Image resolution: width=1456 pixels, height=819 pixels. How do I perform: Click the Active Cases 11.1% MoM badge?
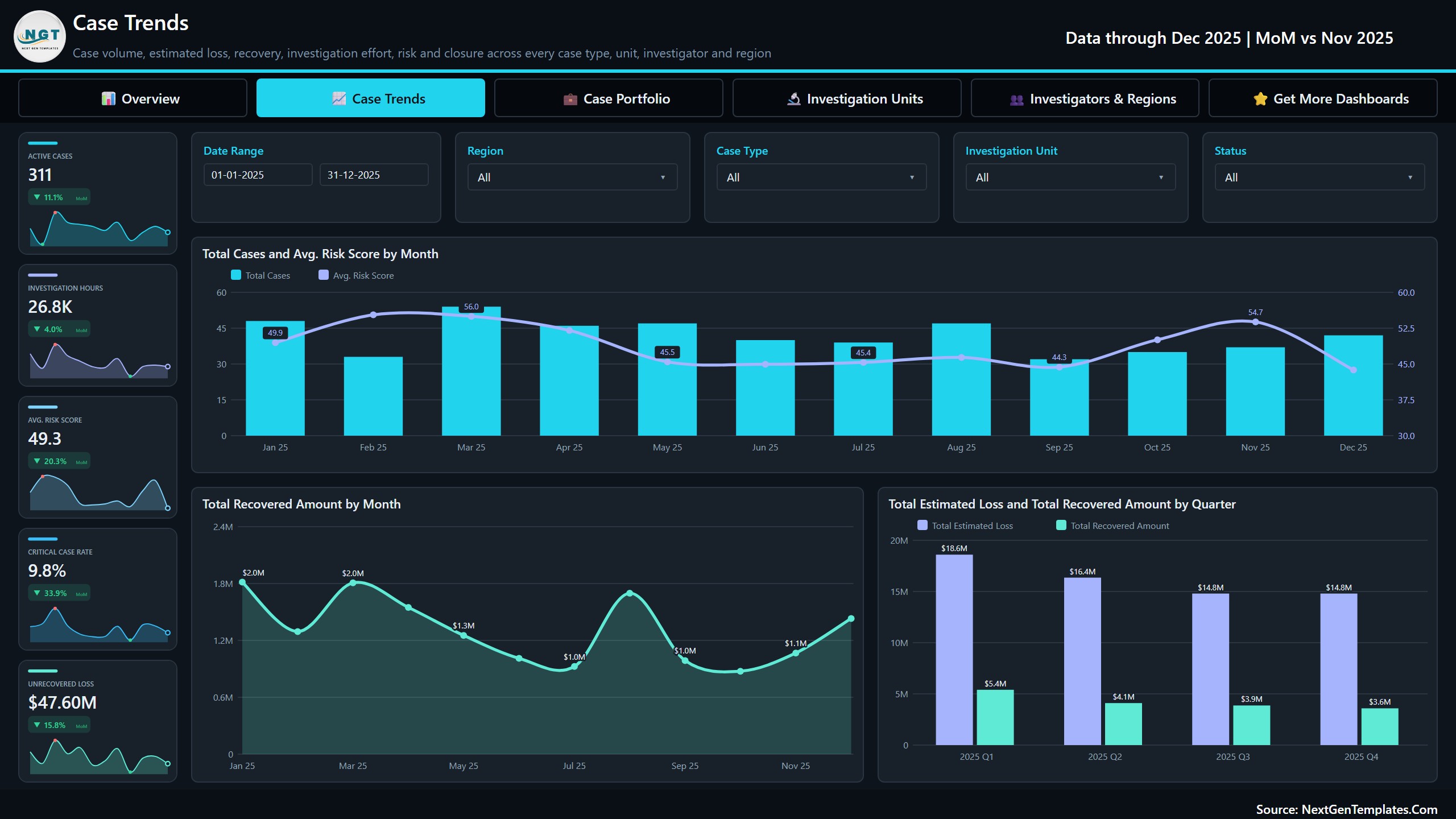tap(59, 197)
